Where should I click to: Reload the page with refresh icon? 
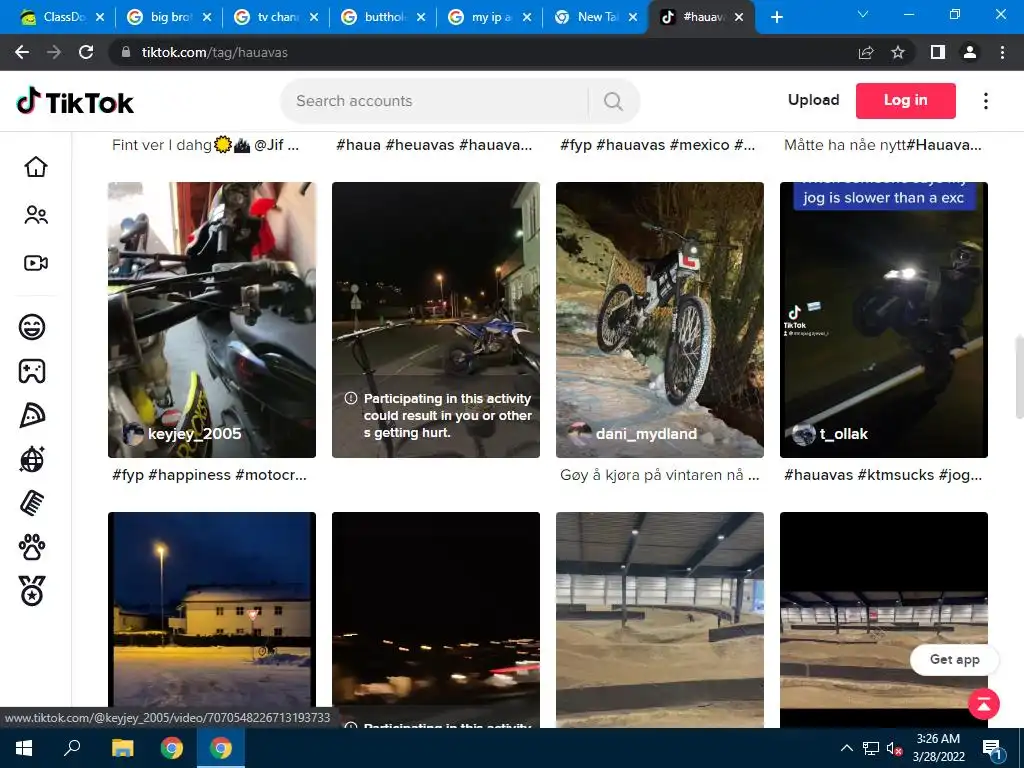click(86, 52)
